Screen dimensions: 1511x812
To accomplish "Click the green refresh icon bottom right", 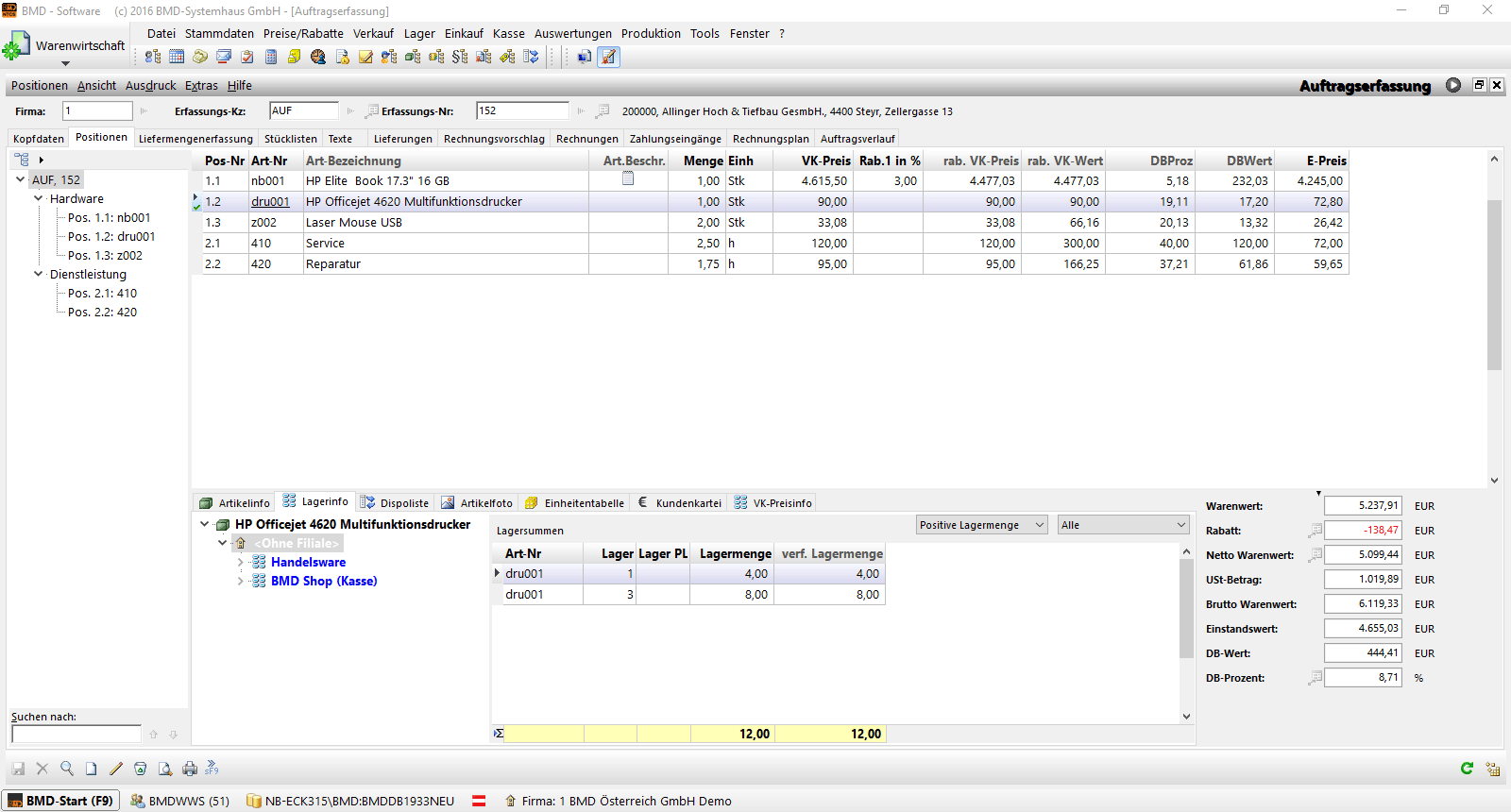I will 1467,769.
